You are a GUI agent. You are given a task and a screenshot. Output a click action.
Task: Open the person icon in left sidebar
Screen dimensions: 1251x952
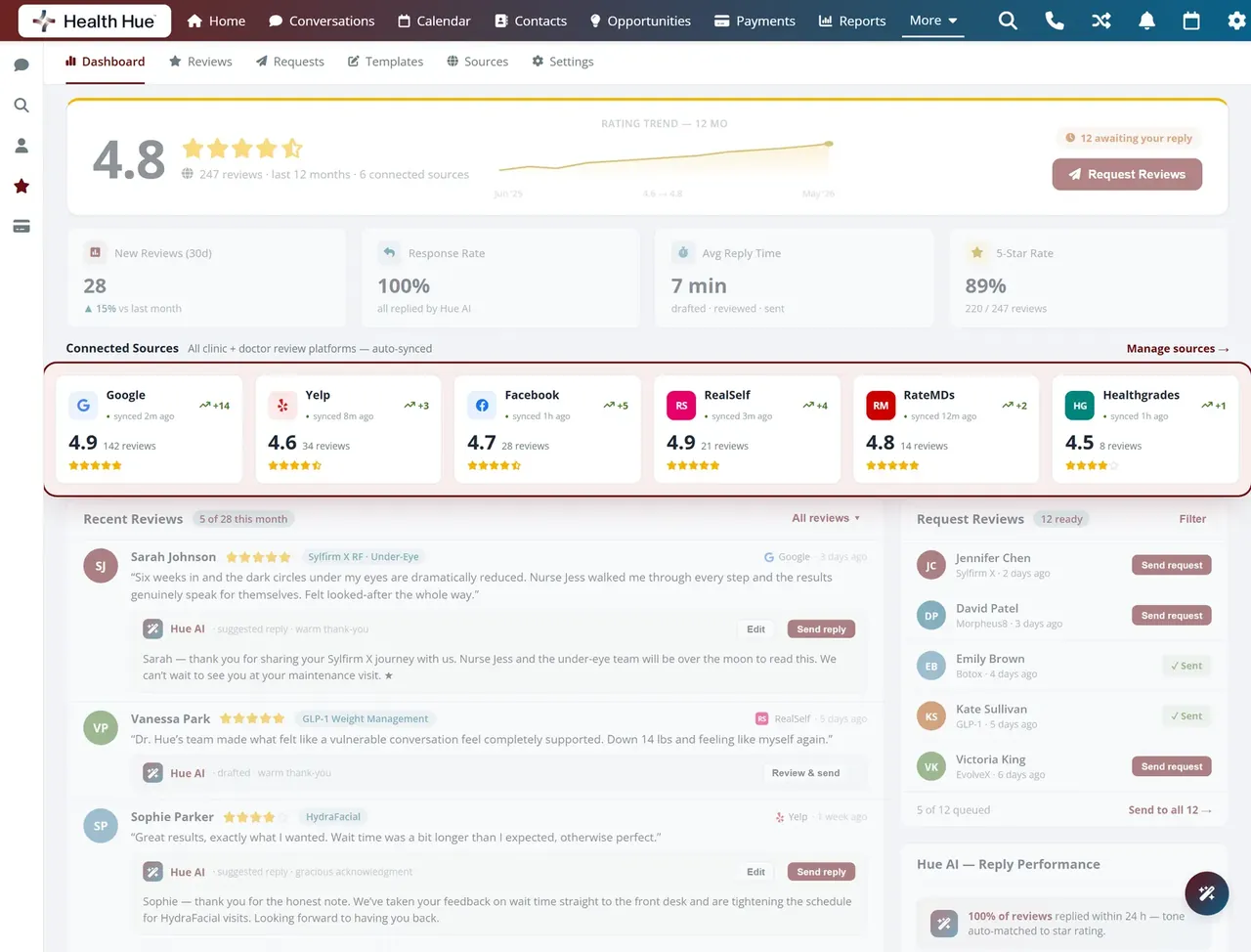[22, 146]
